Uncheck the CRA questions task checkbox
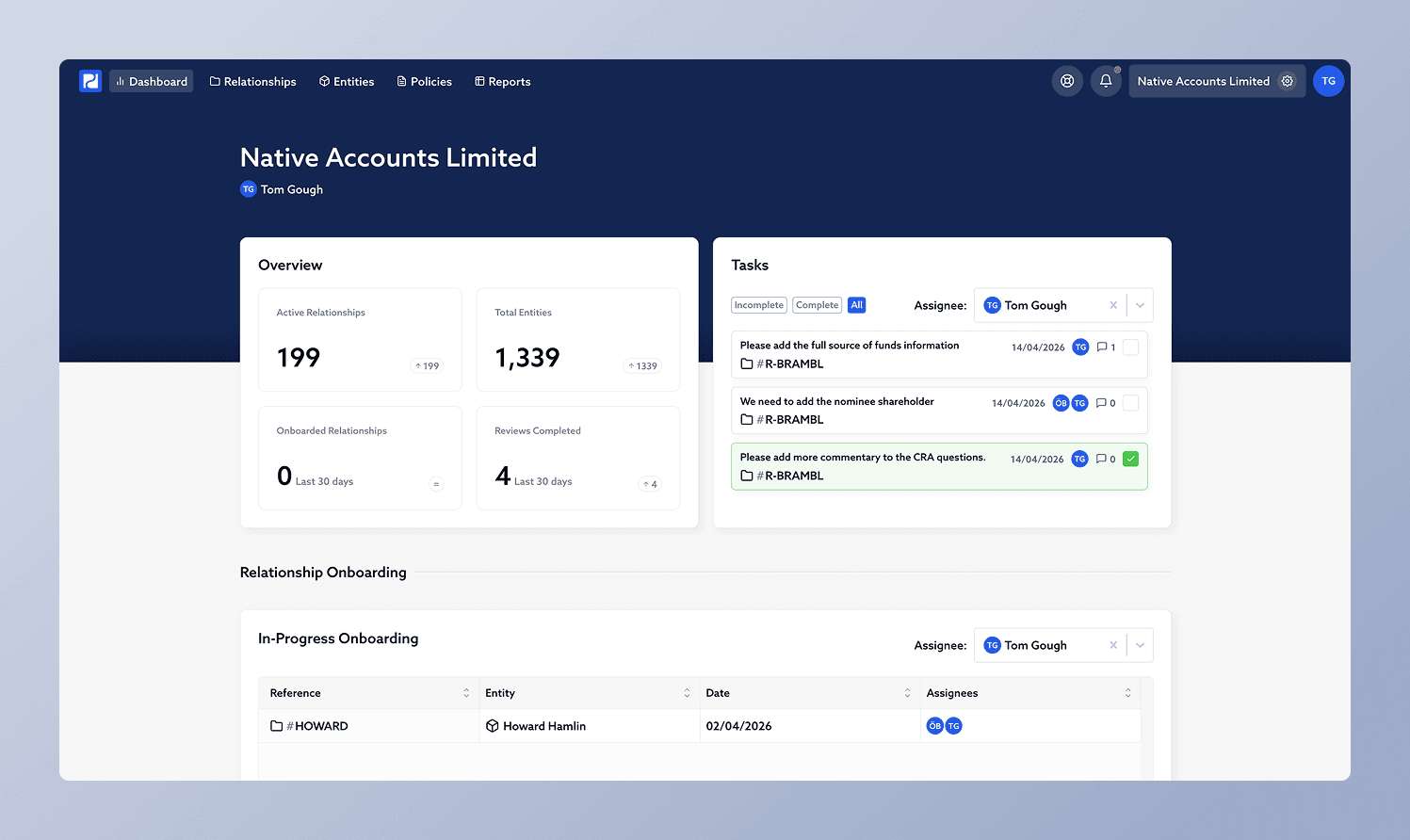 (x=1131, y=460)
